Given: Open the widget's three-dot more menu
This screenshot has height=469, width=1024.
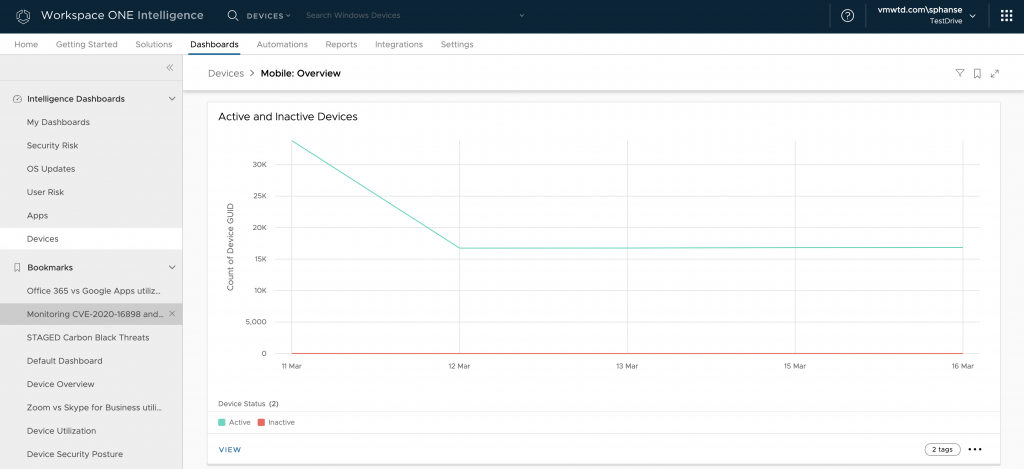Looking at the screenshot, I should pos(975,450).
